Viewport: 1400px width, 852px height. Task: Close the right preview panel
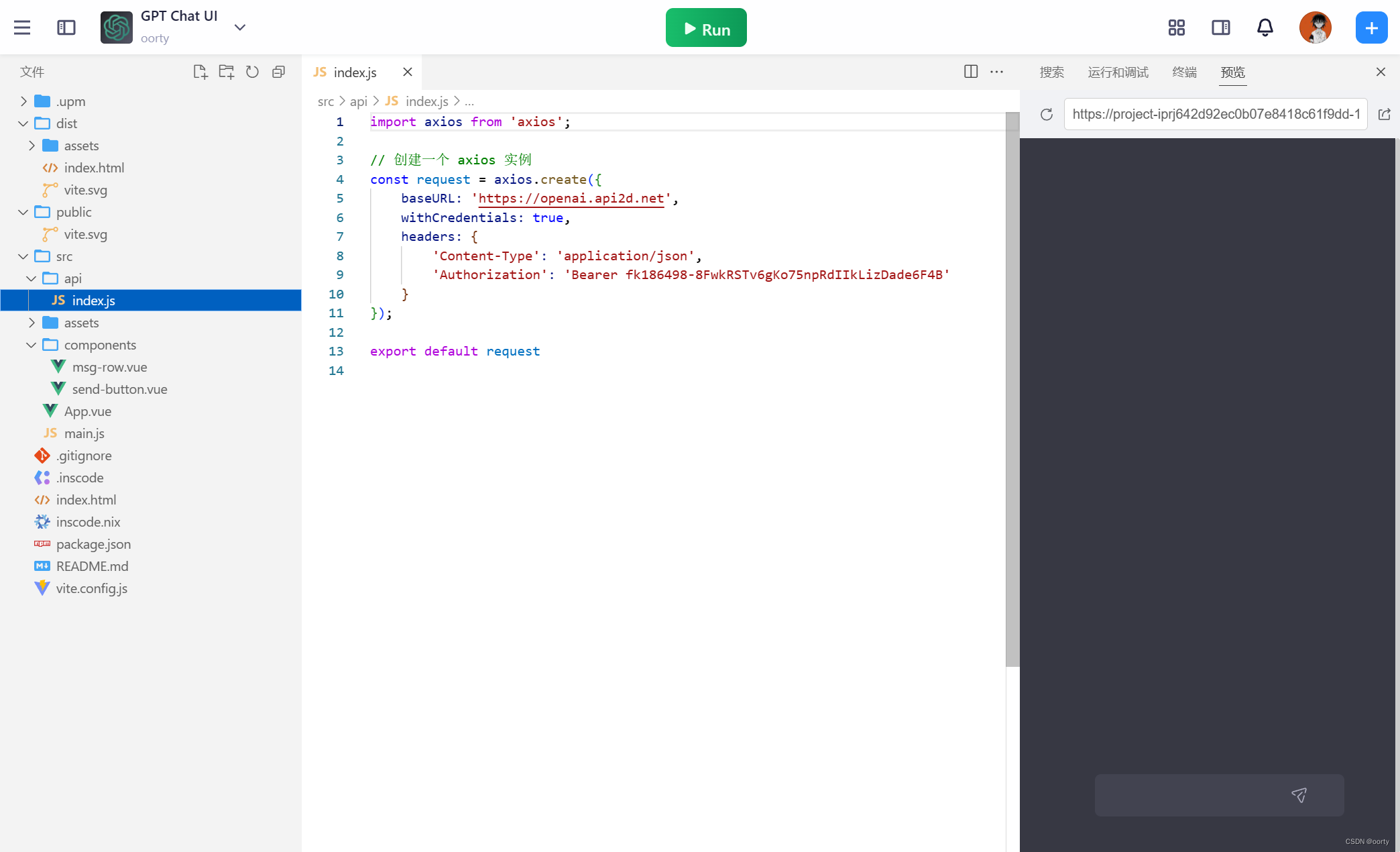(1381, 72)
